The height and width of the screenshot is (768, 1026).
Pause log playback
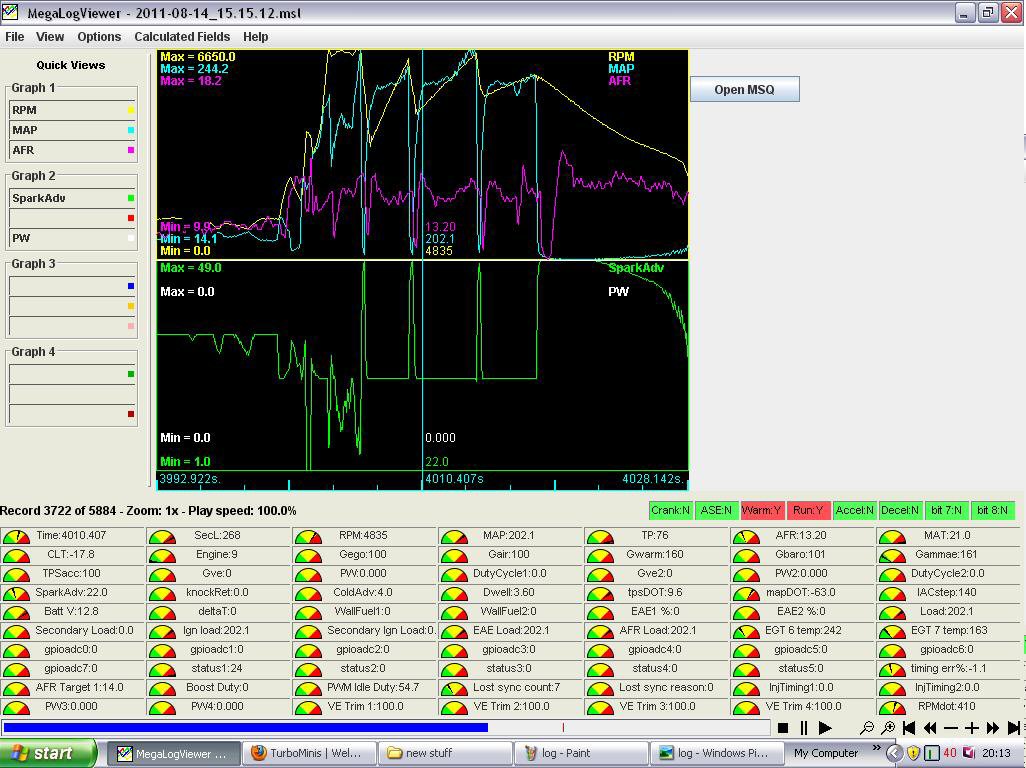[x=804, y=727]
